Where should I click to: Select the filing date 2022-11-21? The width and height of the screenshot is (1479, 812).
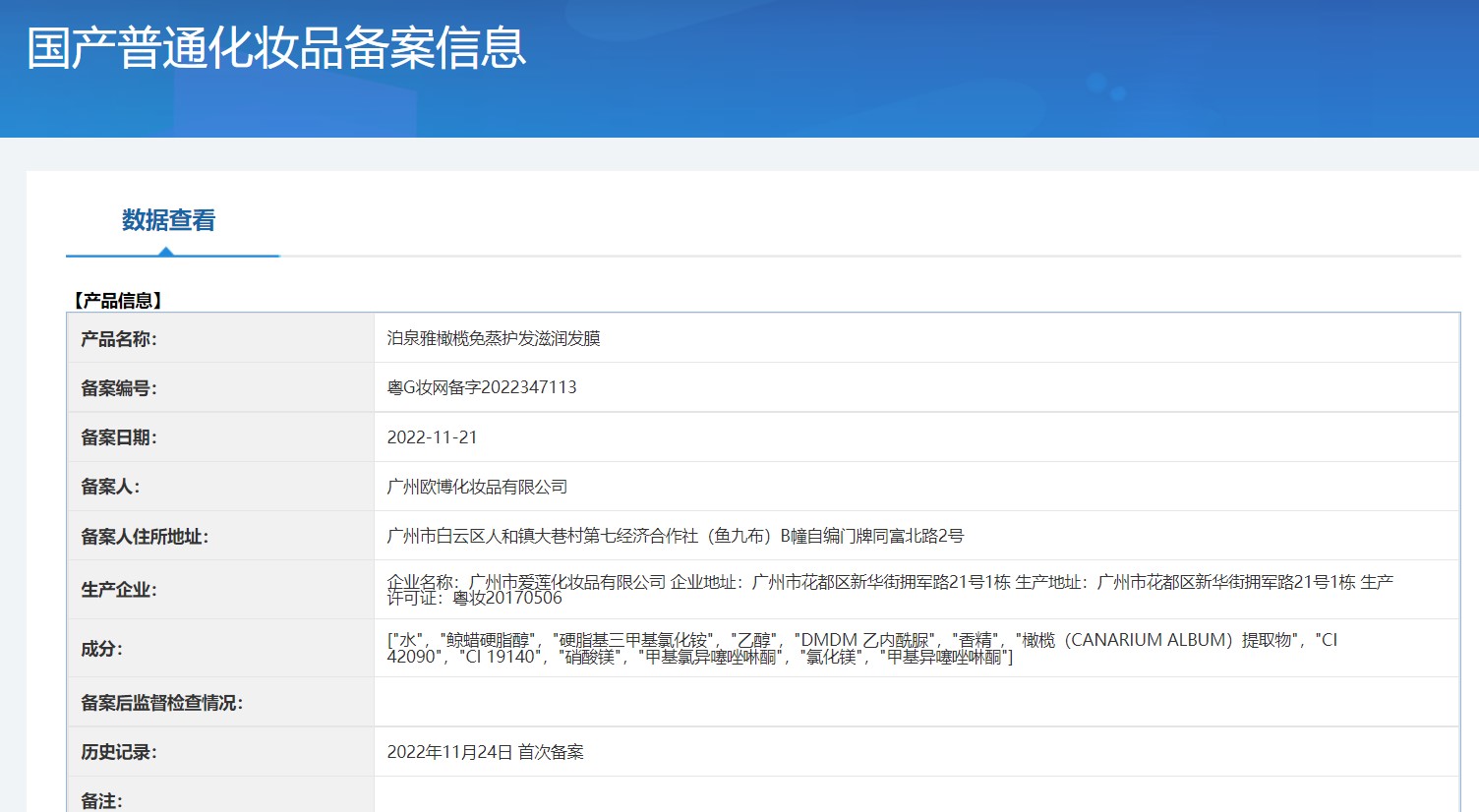(x=432, y=437)
